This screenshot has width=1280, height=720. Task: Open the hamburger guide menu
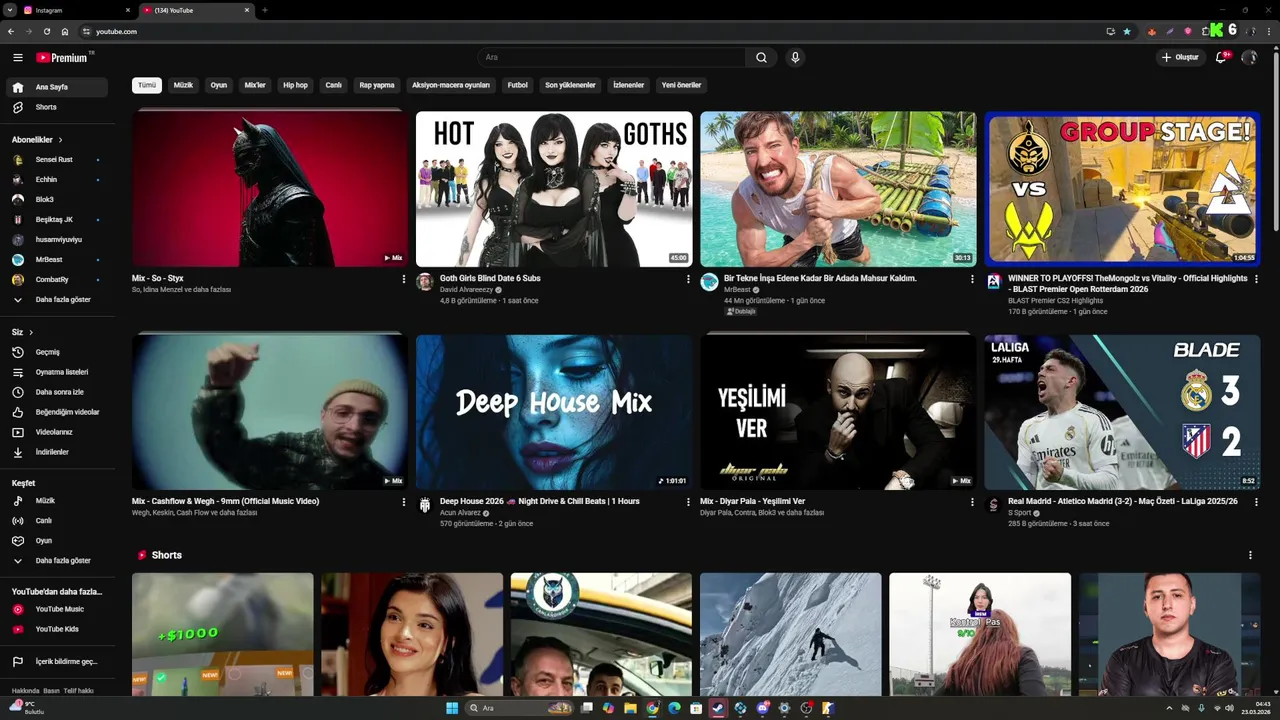click(x=18, y=58)
